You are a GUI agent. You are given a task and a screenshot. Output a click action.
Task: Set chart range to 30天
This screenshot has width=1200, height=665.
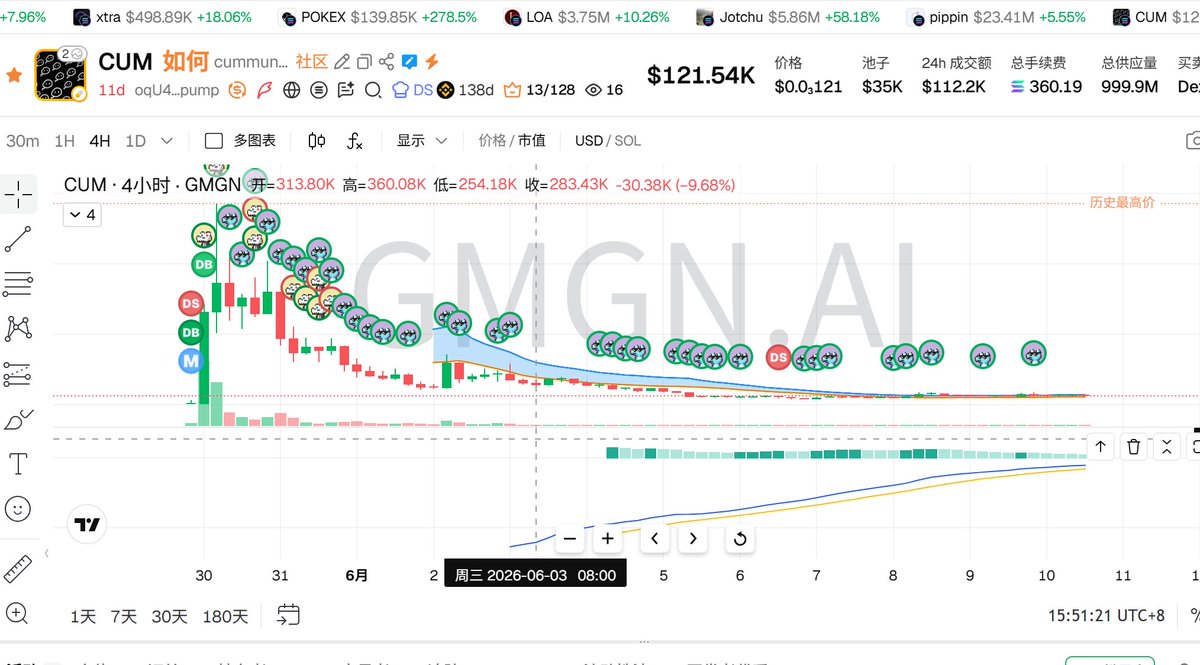point(170,616)
